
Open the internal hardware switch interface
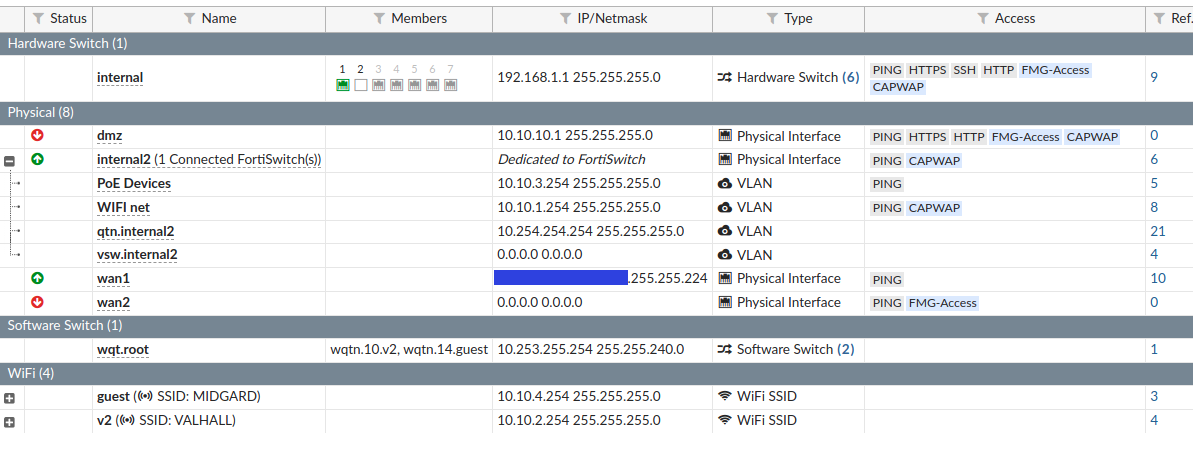pos(120,77)
